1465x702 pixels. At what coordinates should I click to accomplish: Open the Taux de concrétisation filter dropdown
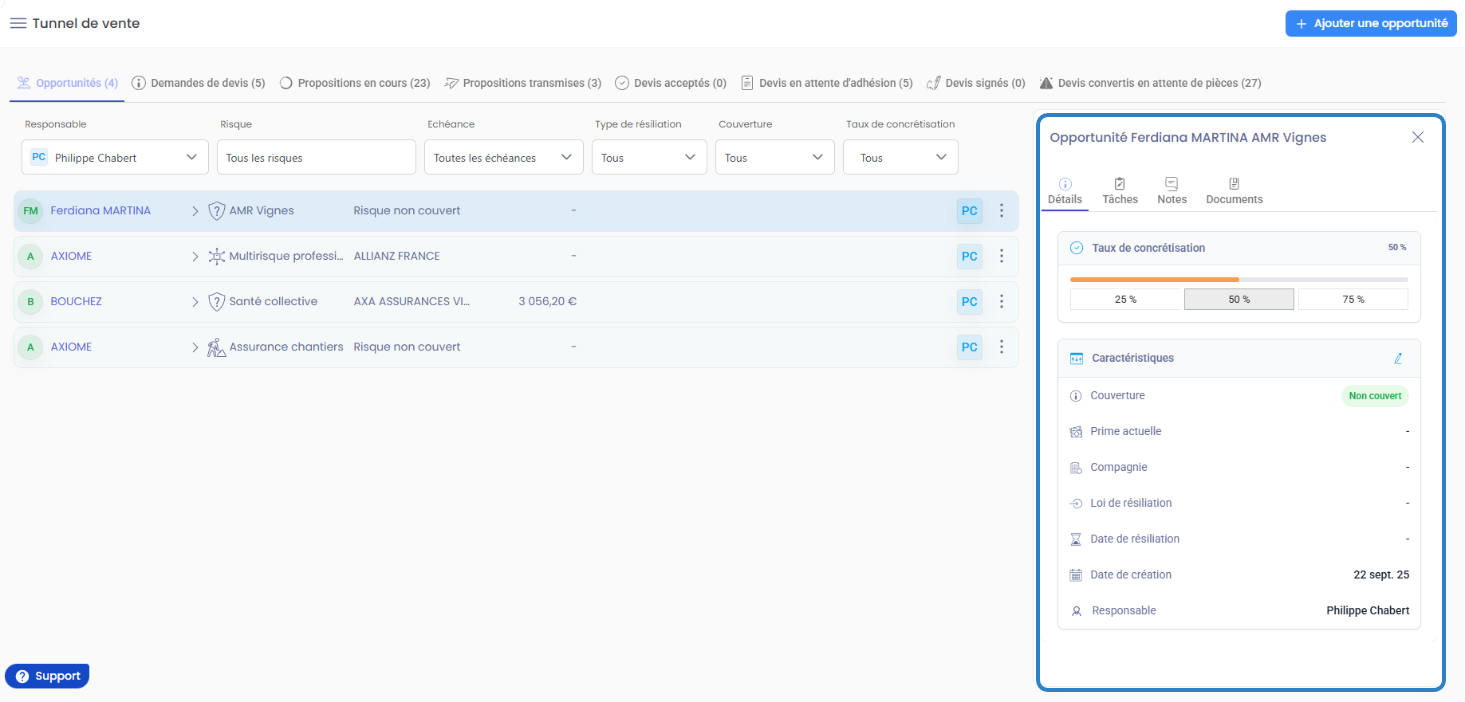coord(901,157)
